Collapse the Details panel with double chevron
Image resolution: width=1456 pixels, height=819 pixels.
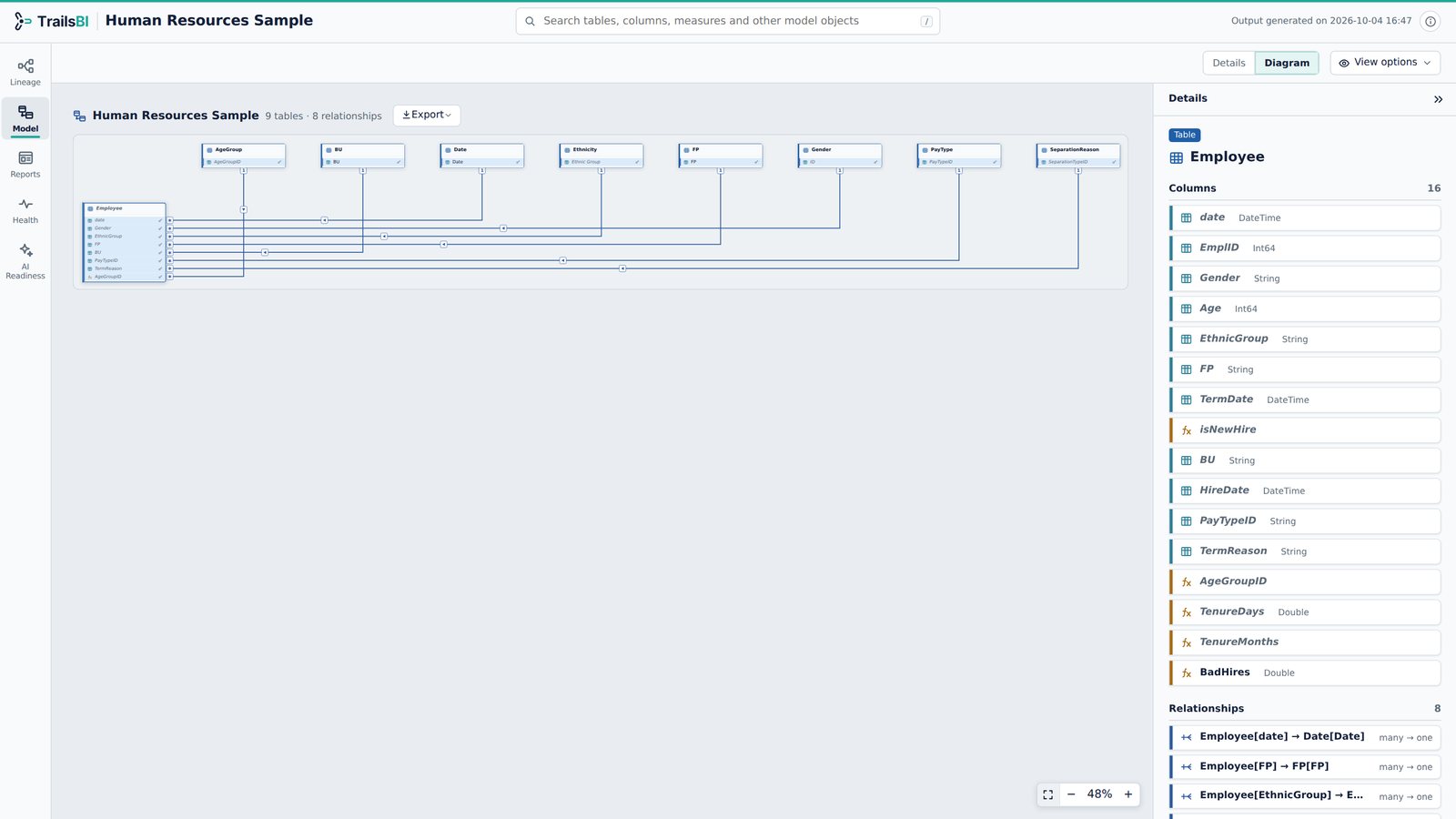(x=1438, y=99)
